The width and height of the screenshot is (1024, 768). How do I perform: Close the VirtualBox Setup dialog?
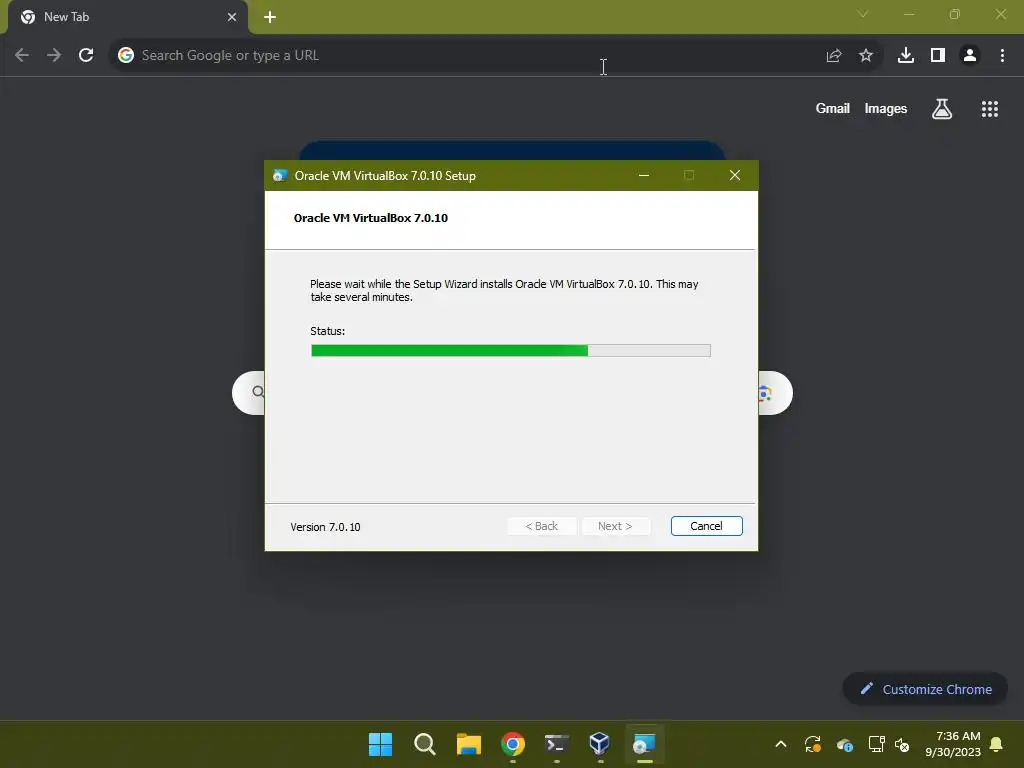(735, 175)
